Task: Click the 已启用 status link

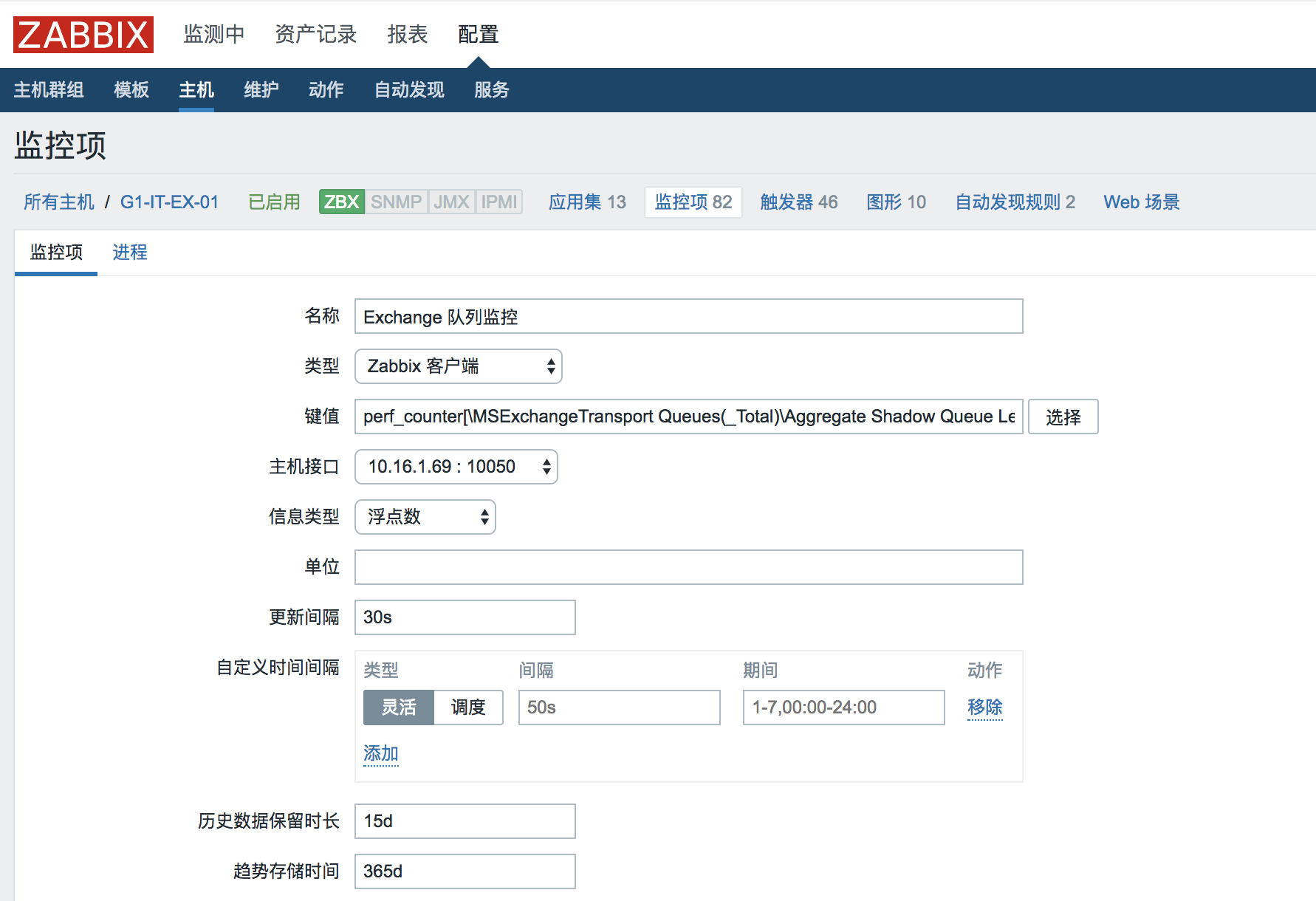Action: [x=274, y=202]
